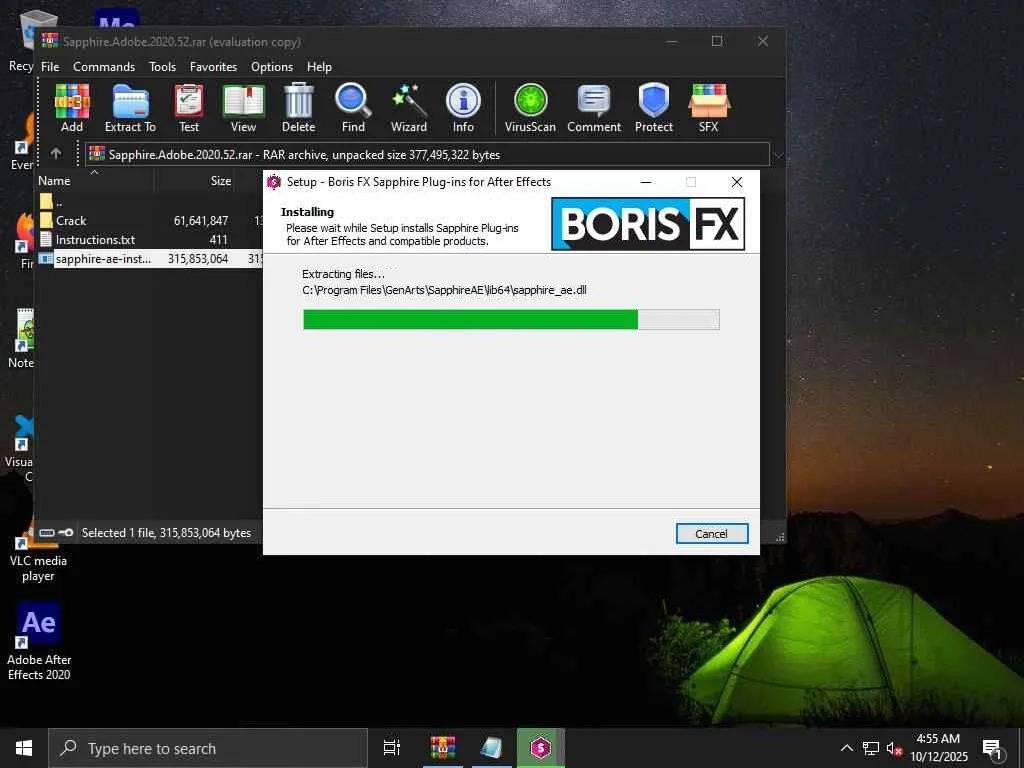Image resolution: width=1024 pixels, height=768 pixels.
Task: Select the sapphire-ae-inst... file row
Action: pos(150,259)
